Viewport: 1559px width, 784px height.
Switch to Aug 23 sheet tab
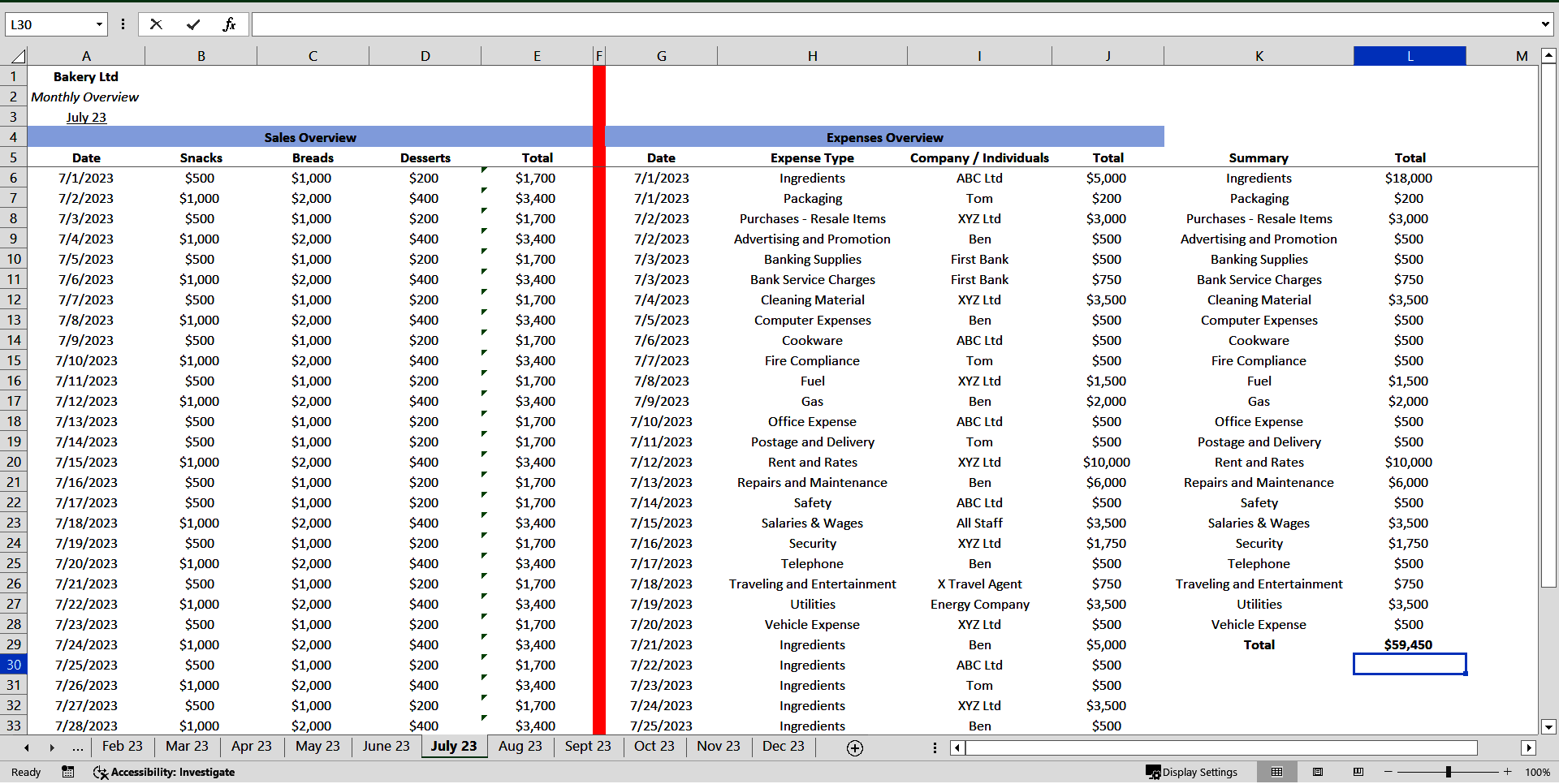[520, 746]
